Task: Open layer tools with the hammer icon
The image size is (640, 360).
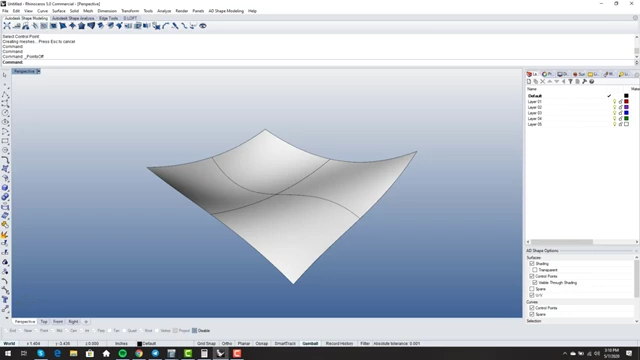Action: click(584, 82)
